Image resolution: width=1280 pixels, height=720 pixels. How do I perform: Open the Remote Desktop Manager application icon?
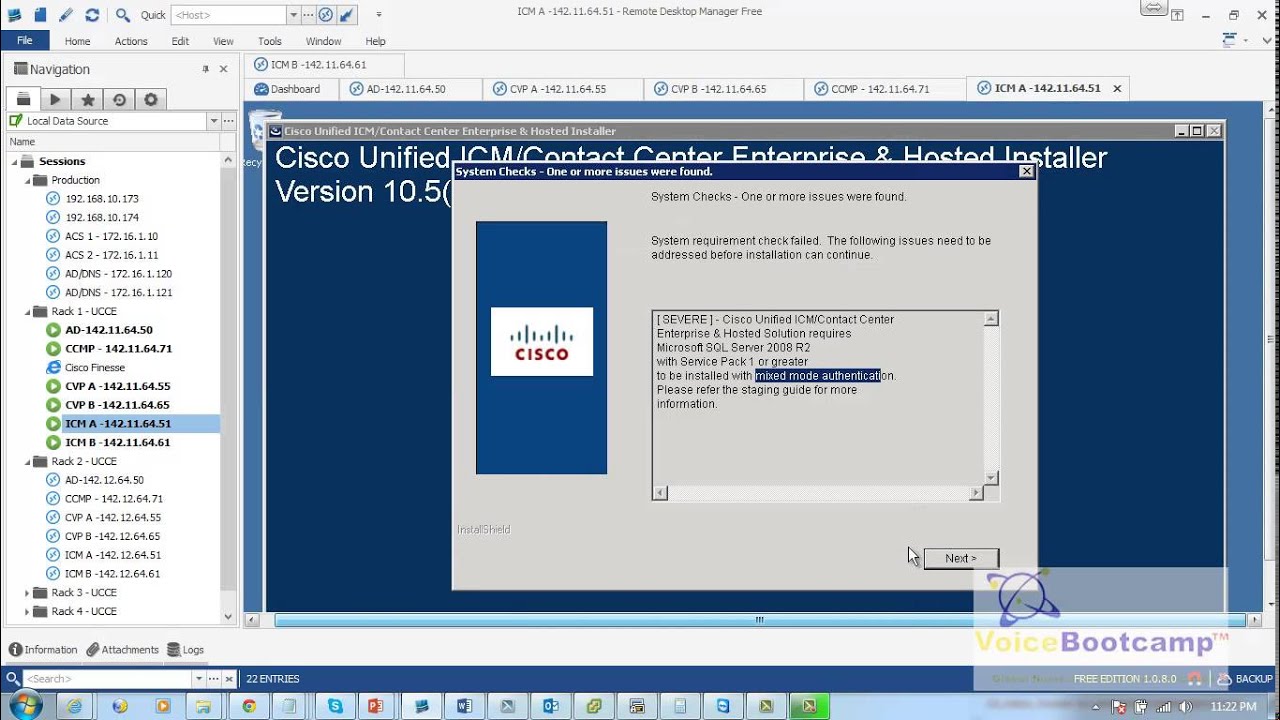(x=14, y=14)
